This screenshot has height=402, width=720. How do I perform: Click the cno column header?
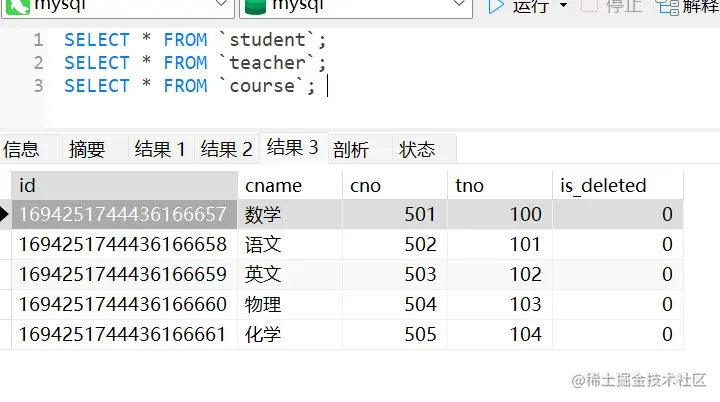click(395, 186)
